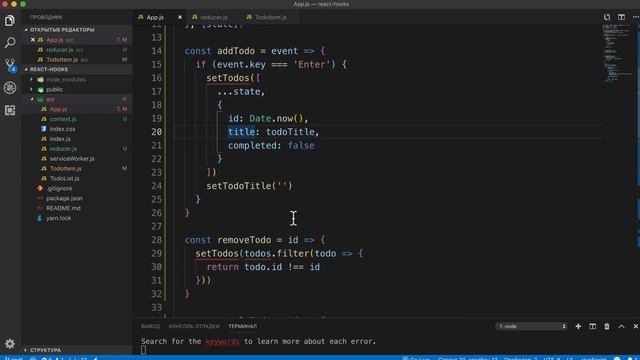This screenshot has height=360, width=640.
Task: Click in the terminal input cursor line
Action: tap(143, 350)
